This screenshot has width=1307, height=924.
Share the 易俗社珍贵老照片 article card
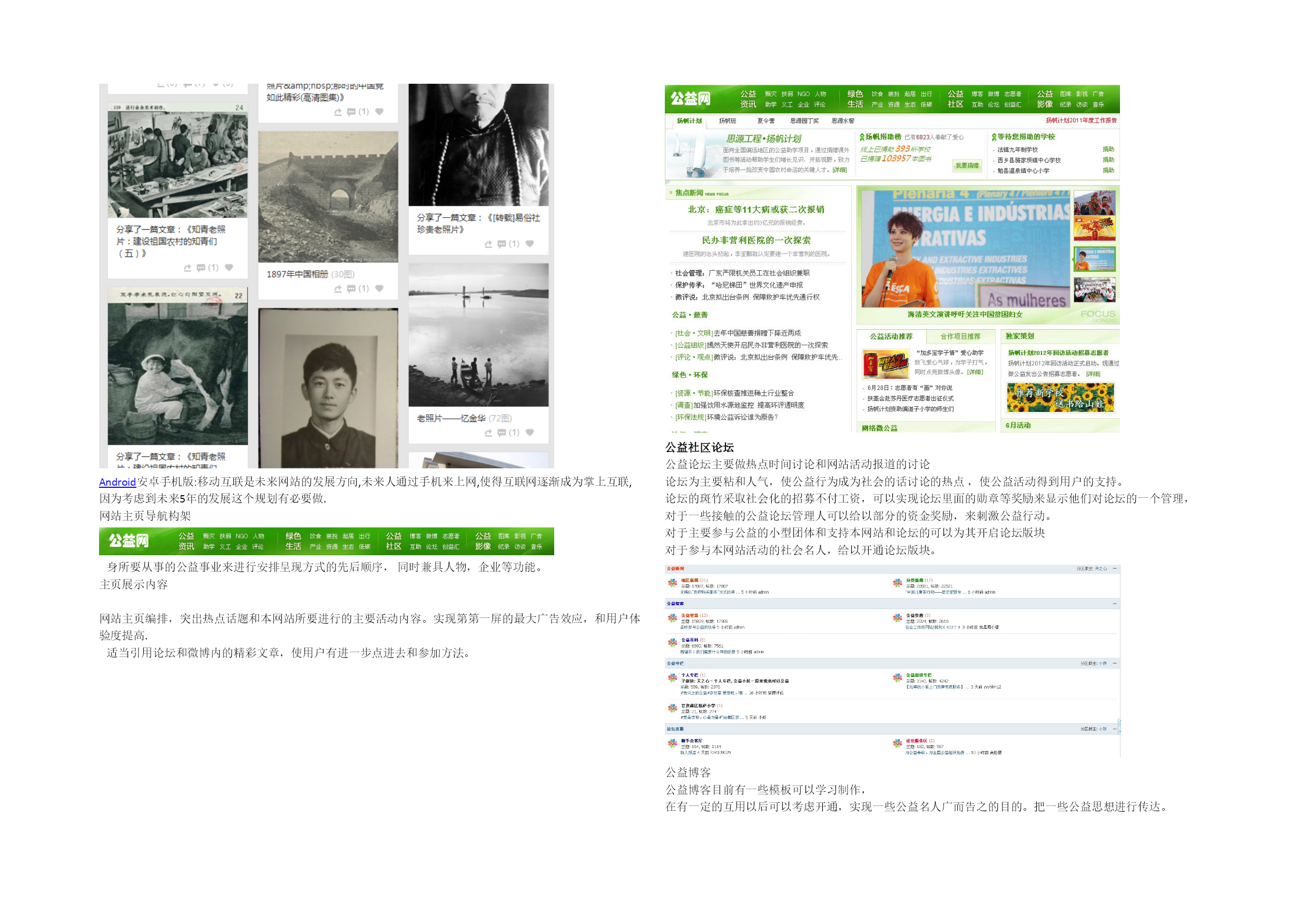click(488, 244)
